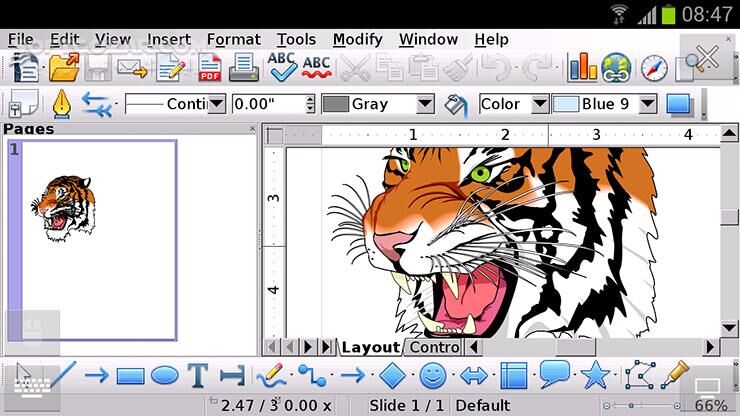
Task: Export document directly as PDF
Action: tap(210, 68)
